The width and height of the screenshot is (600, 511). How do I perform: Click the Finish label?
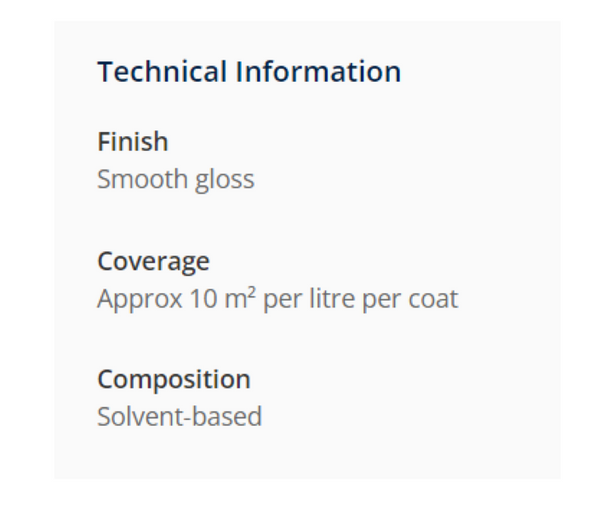pos(132,142)
